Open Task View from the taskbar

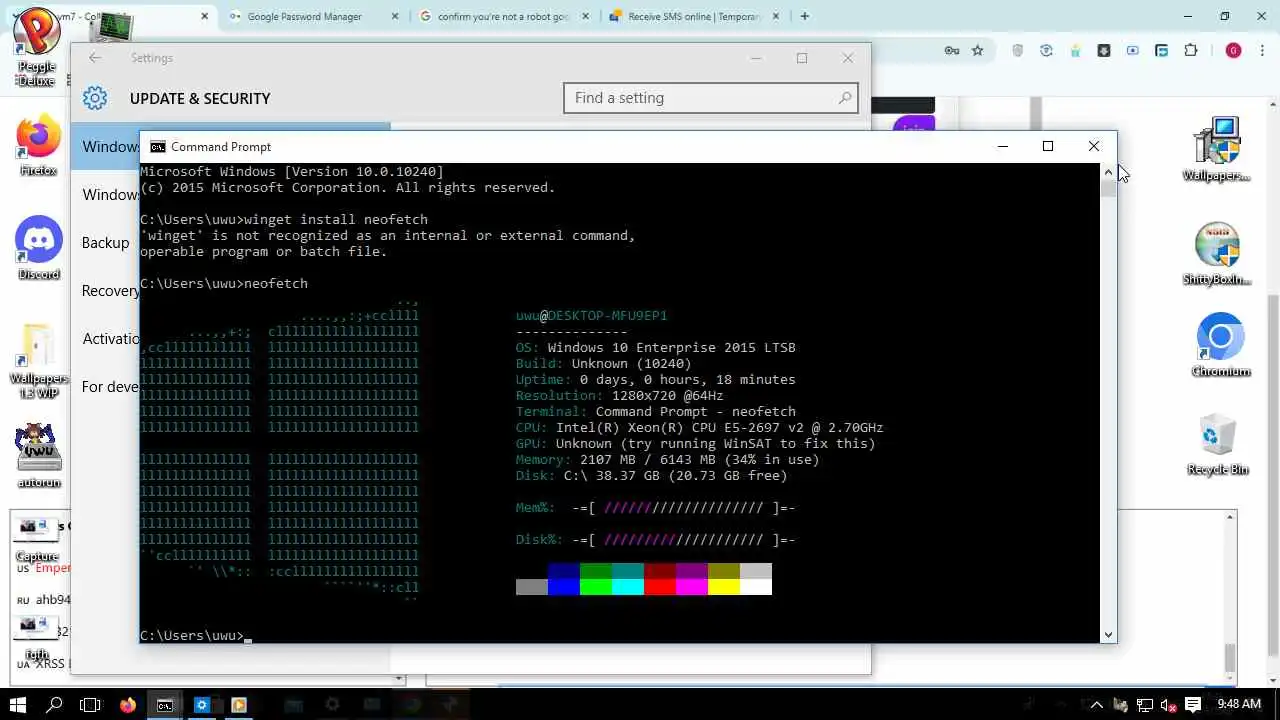click(x=90, y=704)
